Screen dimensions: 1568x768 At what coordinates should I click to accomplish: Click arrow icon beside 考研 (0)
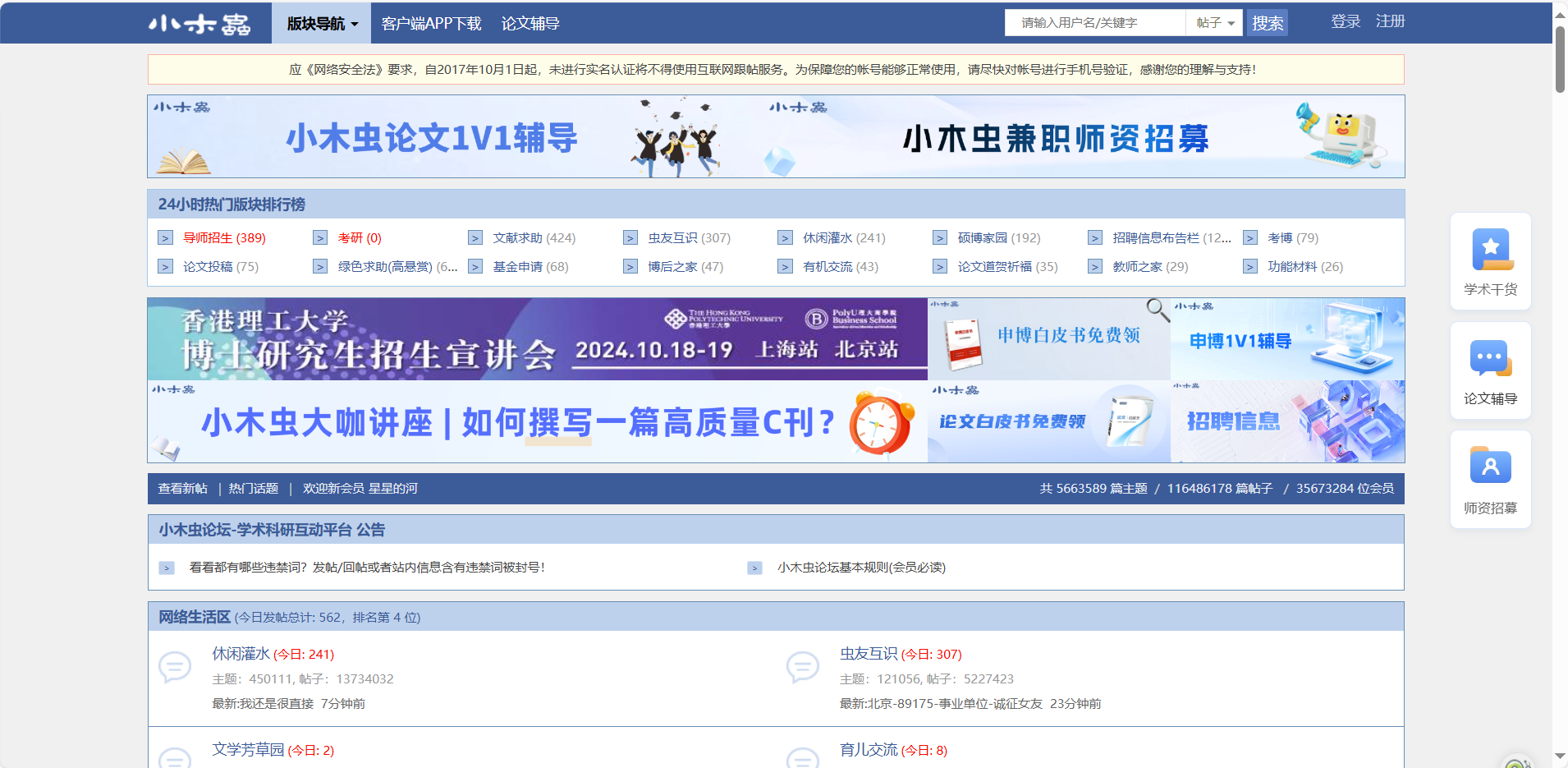[320, 238]
